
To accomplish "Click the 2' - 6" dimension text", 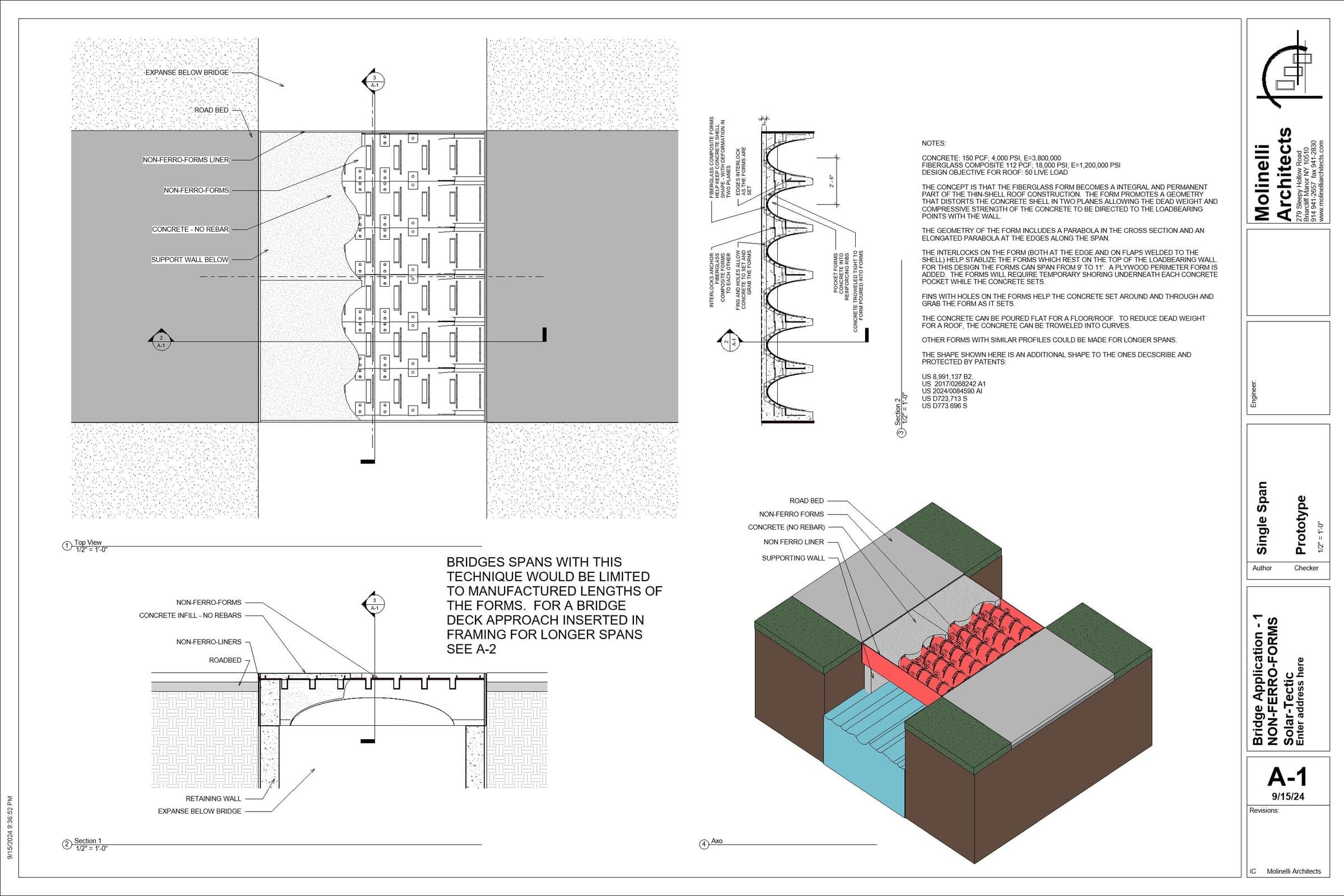I will 832,180.
